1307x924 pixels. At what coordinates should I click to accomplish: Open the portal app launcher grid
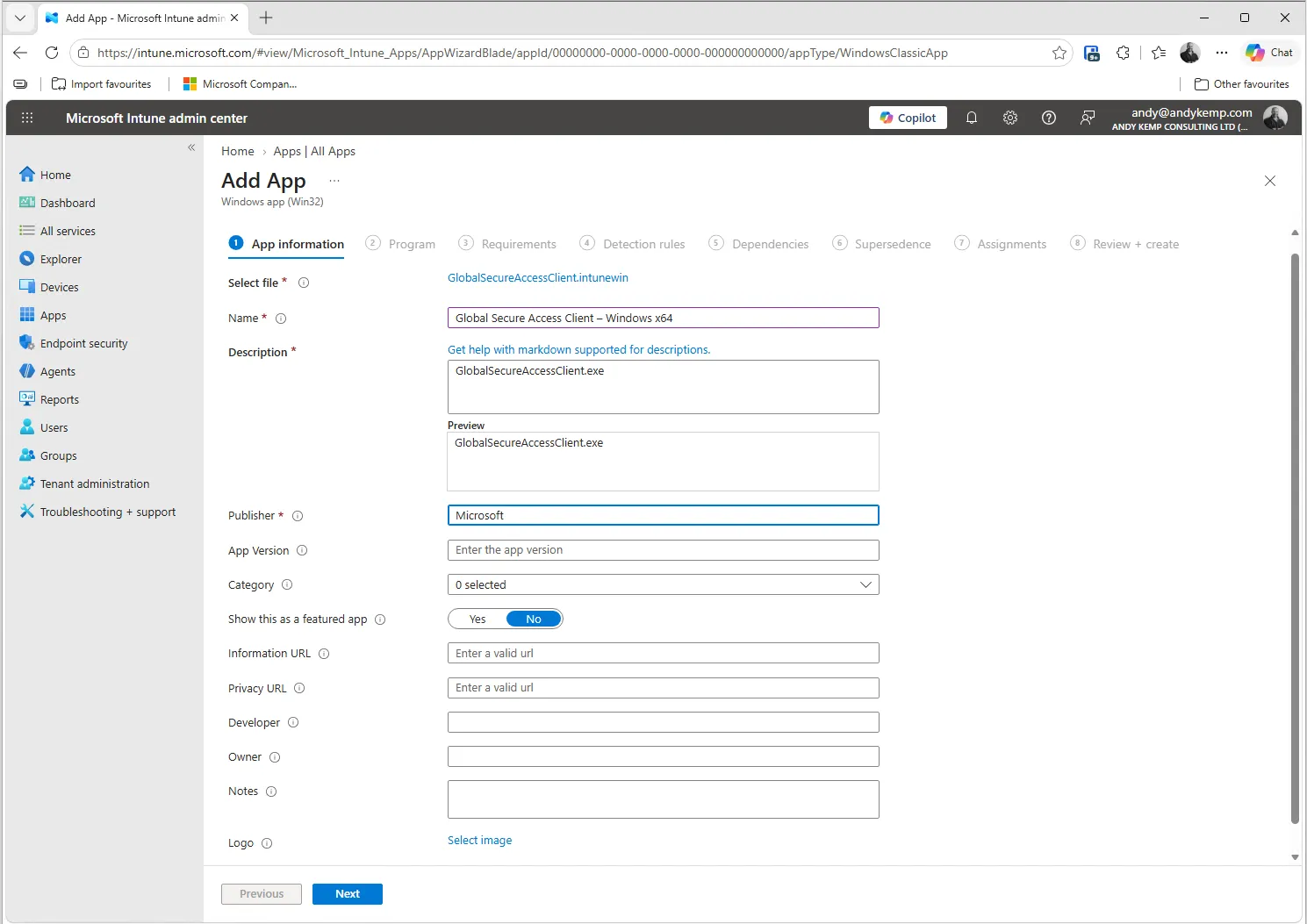click(x=27, y=118)
